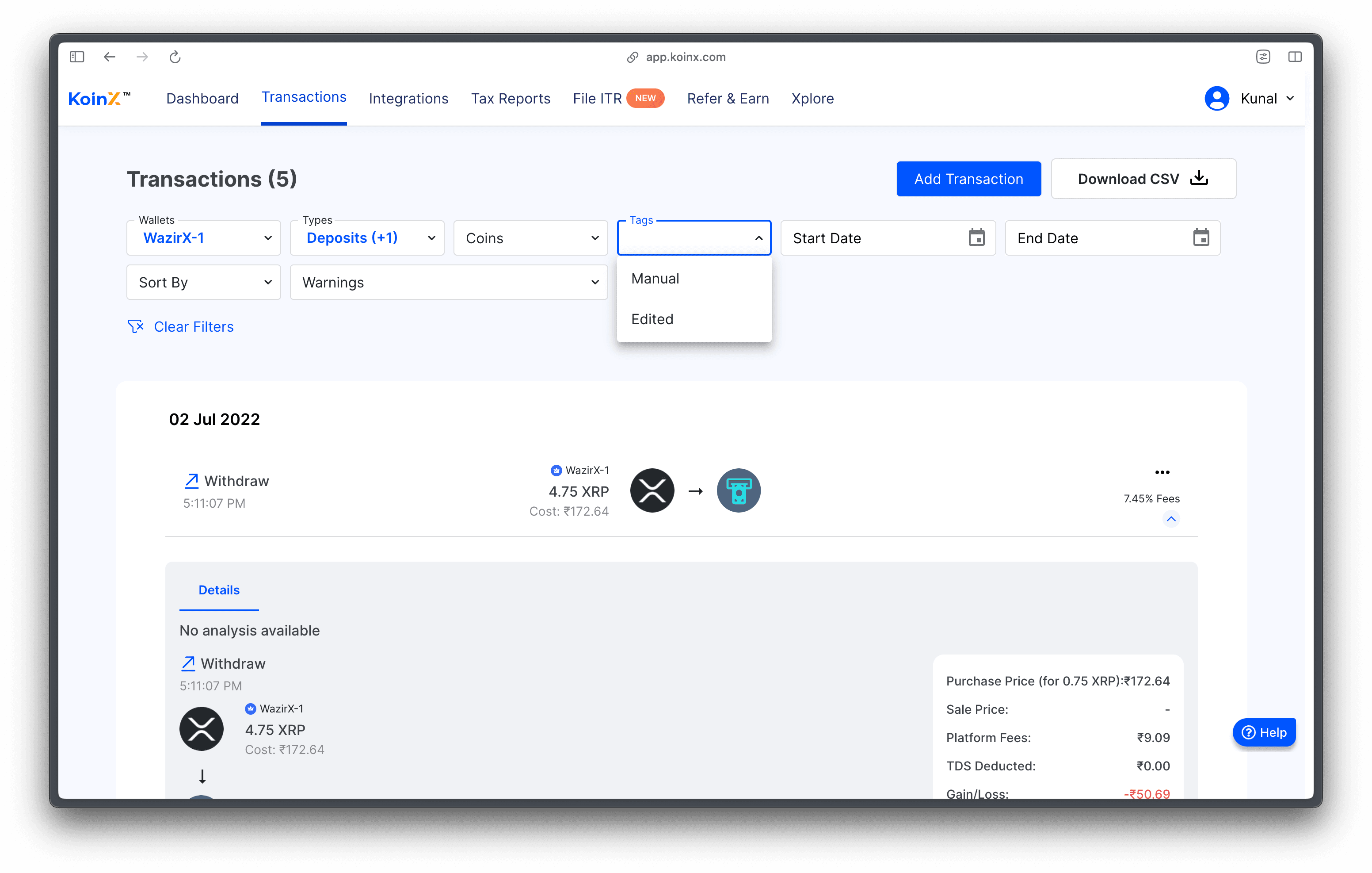Select Edited tag option

coord(694,319)
